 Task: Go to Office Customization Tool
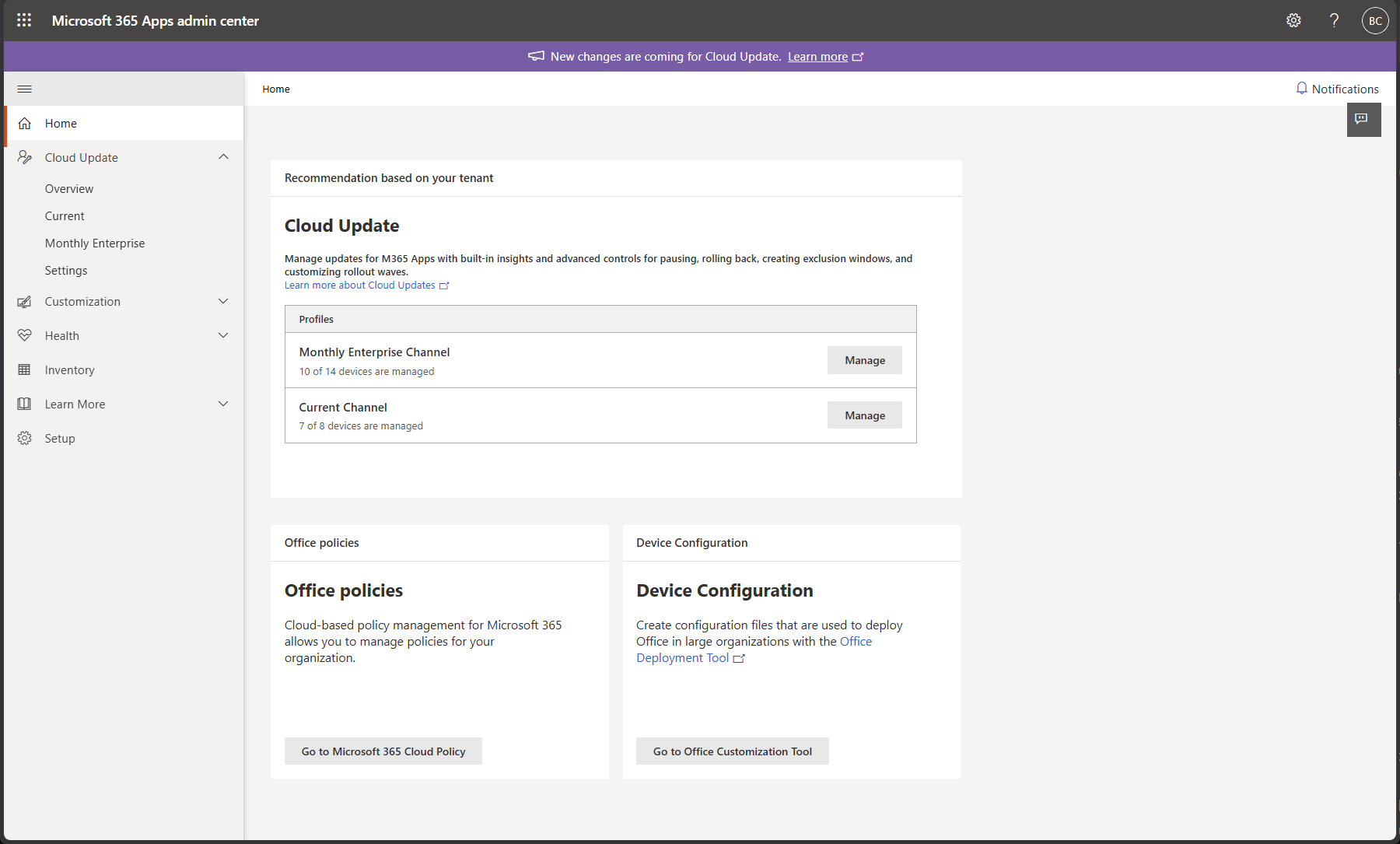[x=733, y=751]
